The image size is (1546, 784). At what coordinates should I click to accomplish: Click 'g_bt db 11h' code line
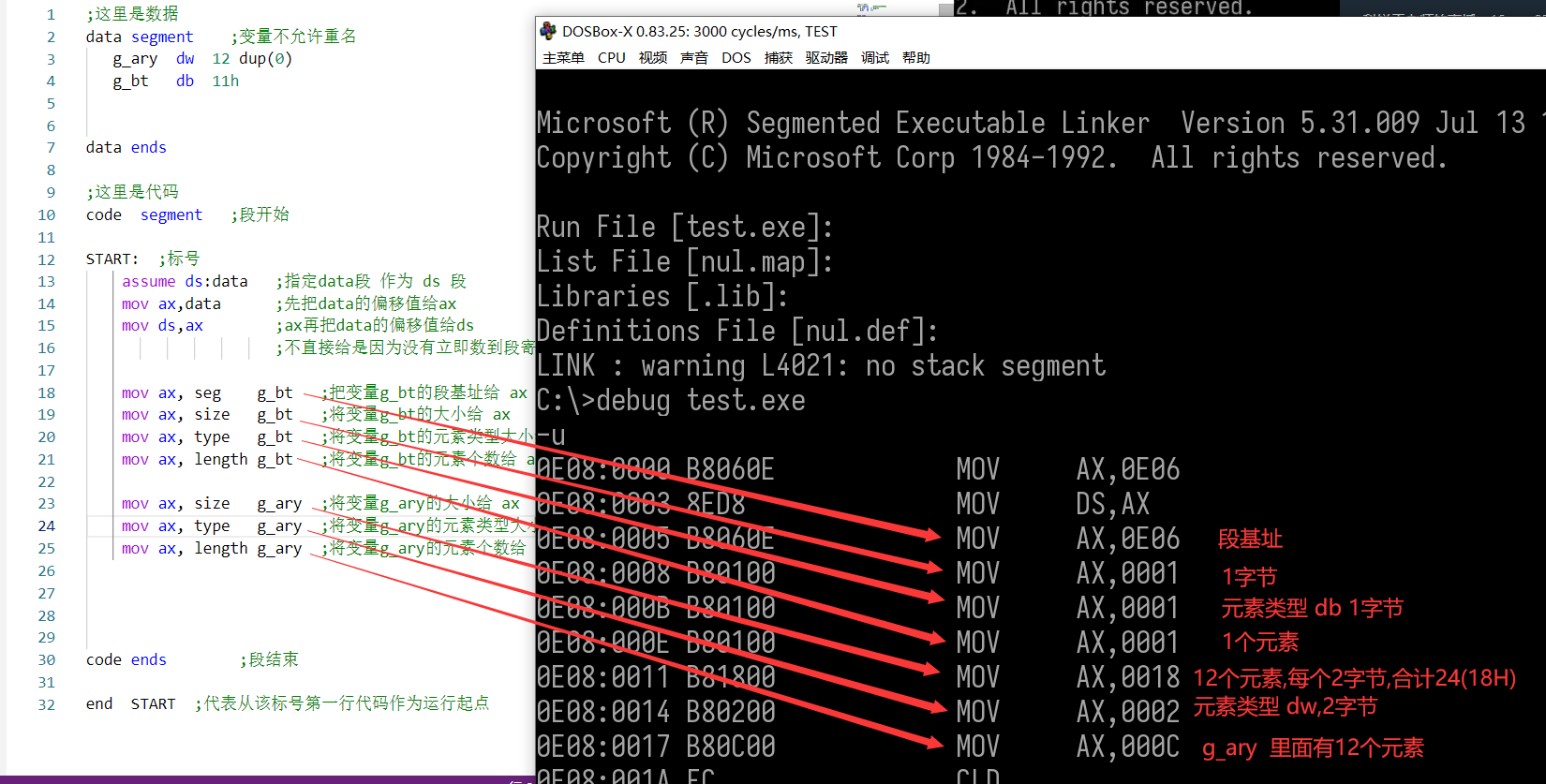[x=176, y=81]
